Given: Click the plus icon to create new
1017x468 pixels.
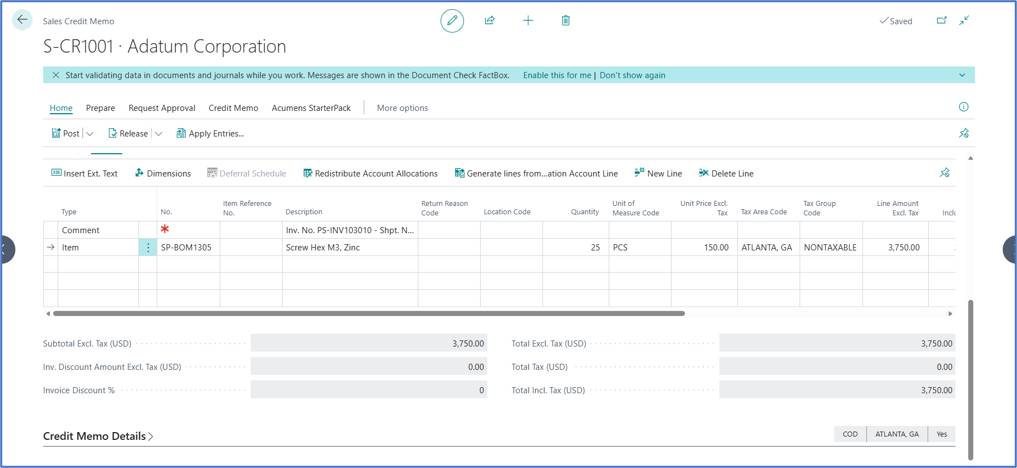Looking at the screenshot, I should coord(528,21).
